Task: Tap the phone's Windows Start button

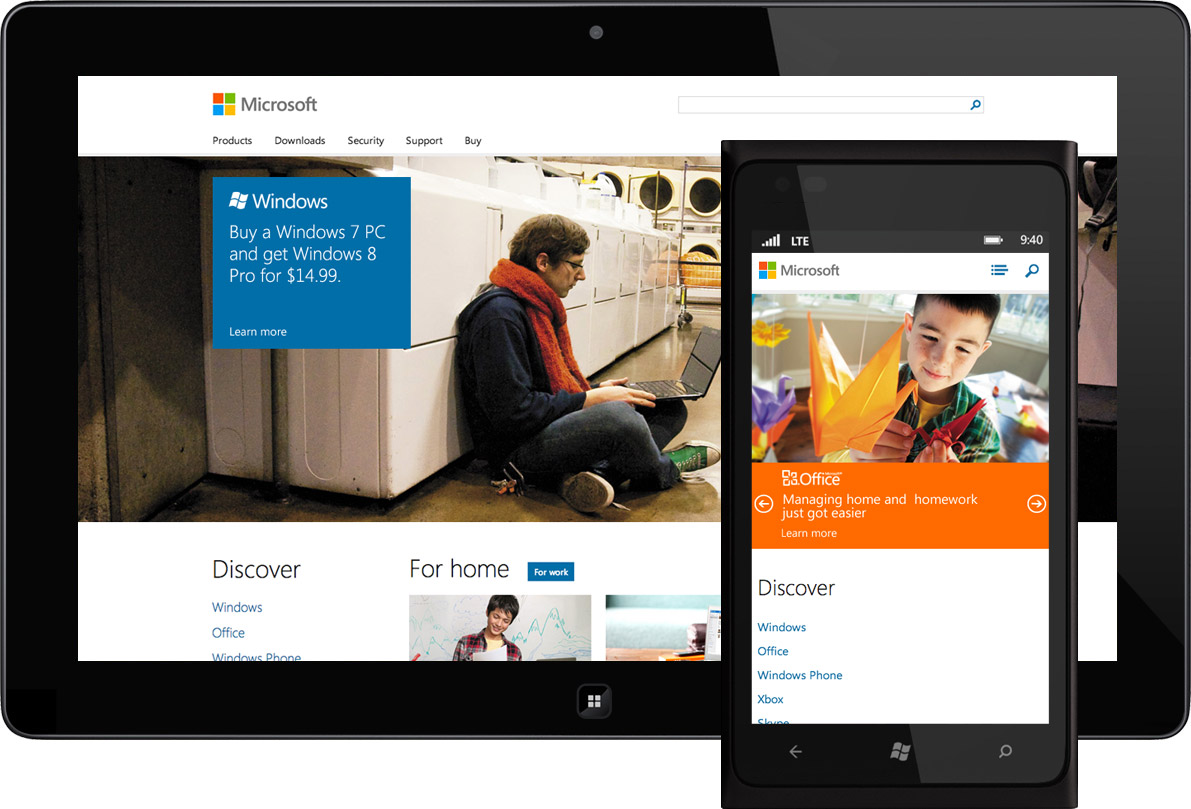Action: point(900,752)
